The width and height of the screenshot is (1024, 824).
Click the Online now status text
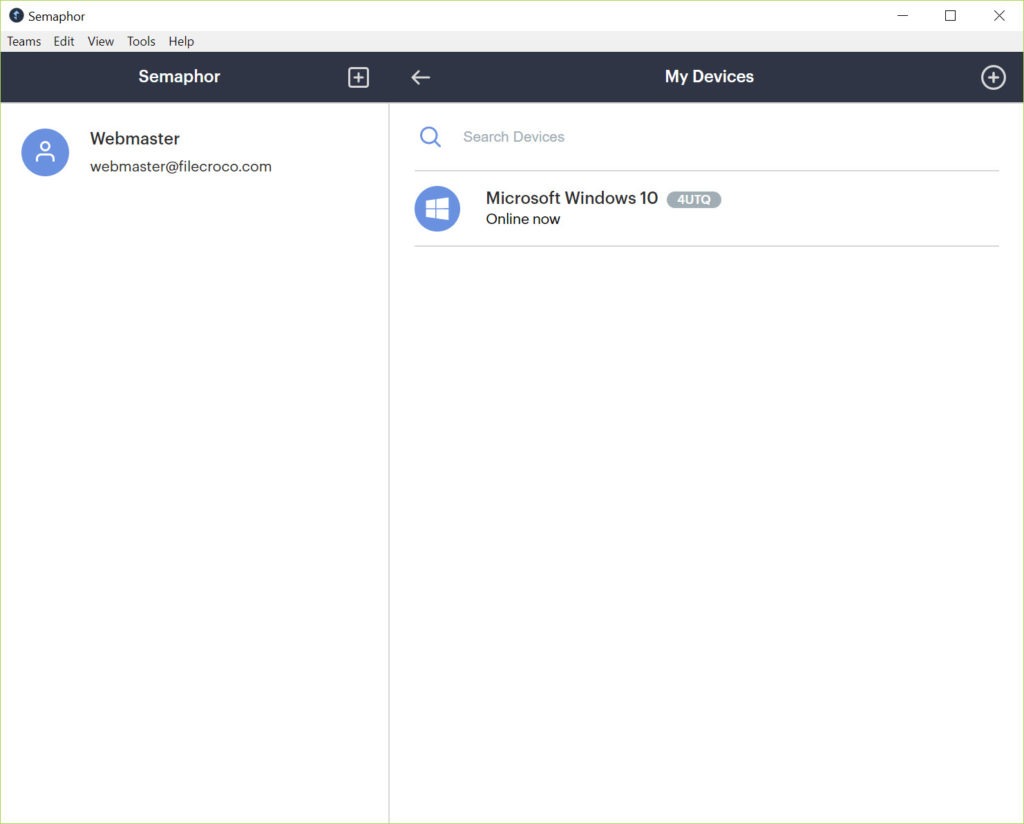click(522, 219)
